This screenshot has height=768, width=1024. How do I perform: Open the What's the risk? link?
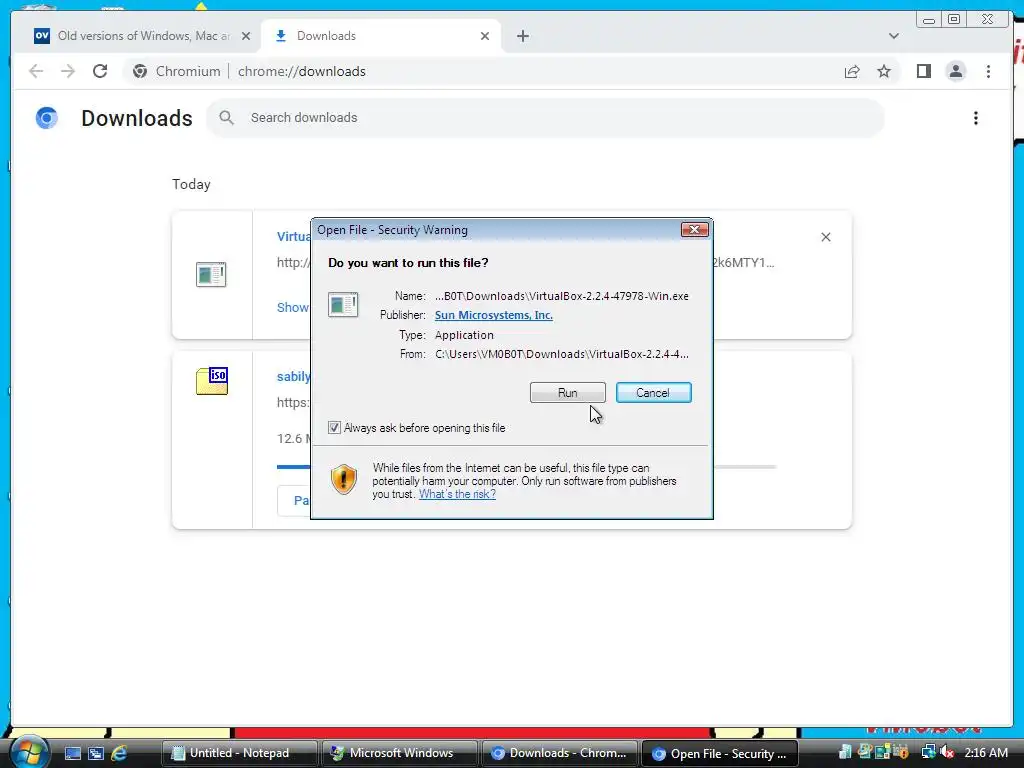457,494
